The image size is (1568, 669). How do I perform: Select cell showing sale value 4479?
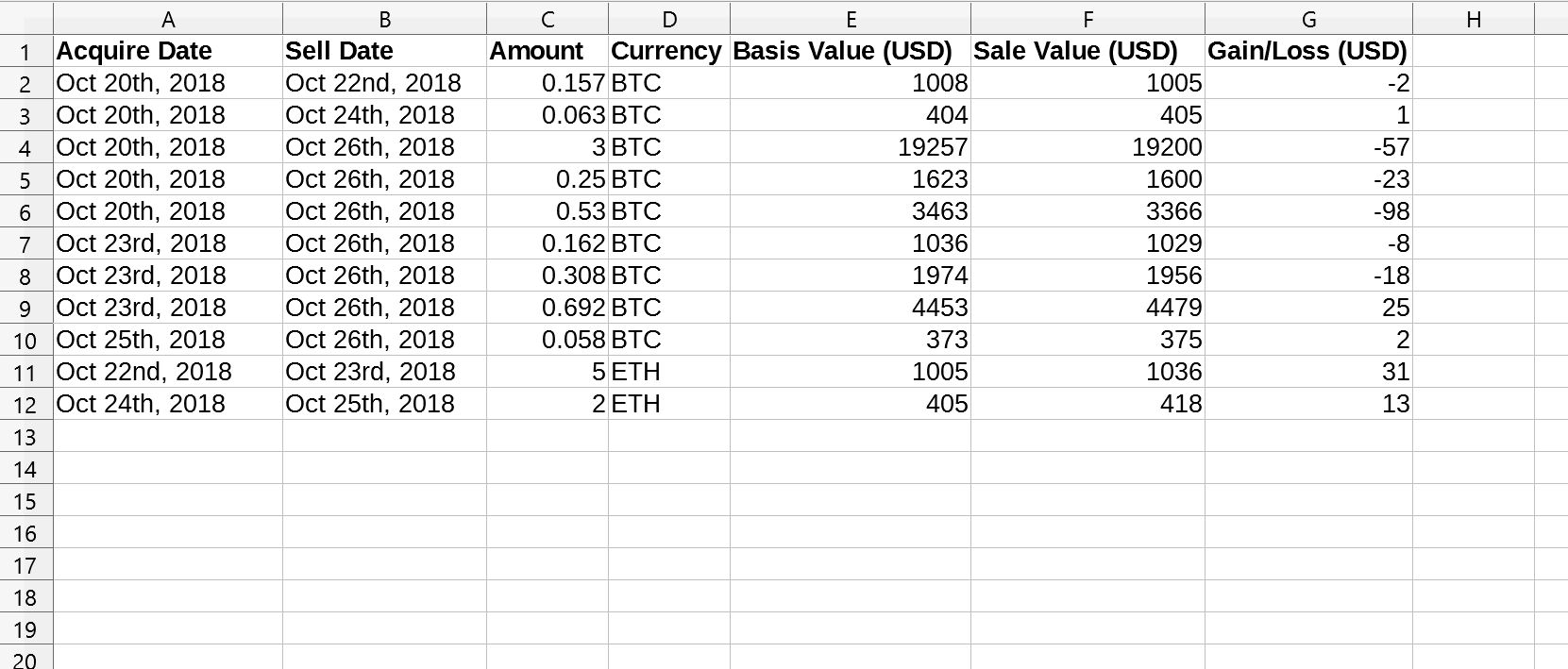pyautogui.click(x=1087, y=308)
